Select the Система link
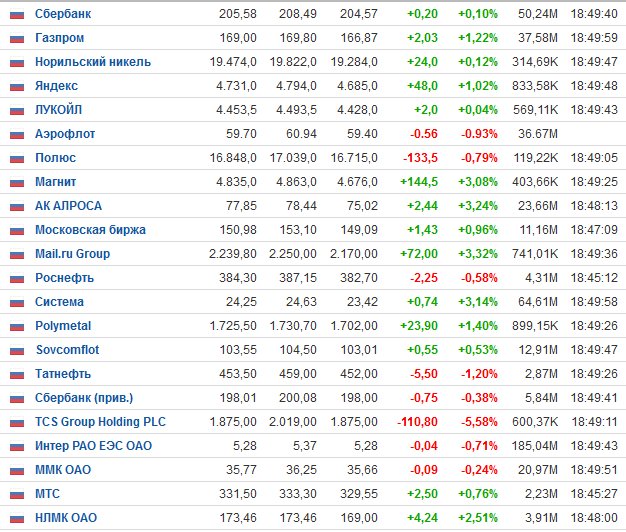This screenshot has height=532, width=626. pyautogui.click(x=59, y=302)
